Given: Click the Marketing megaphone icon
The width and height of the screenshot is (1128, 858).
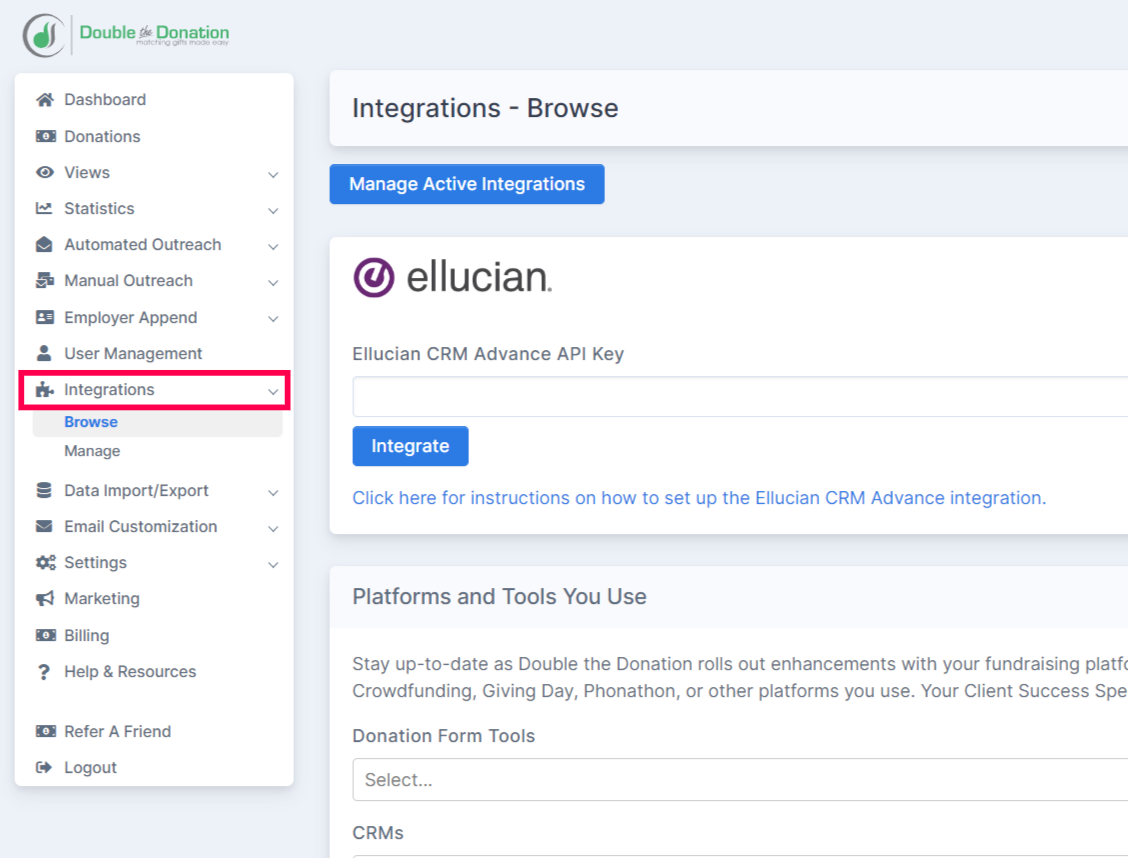Looking at the screenshot, I should tap(45, 599).
